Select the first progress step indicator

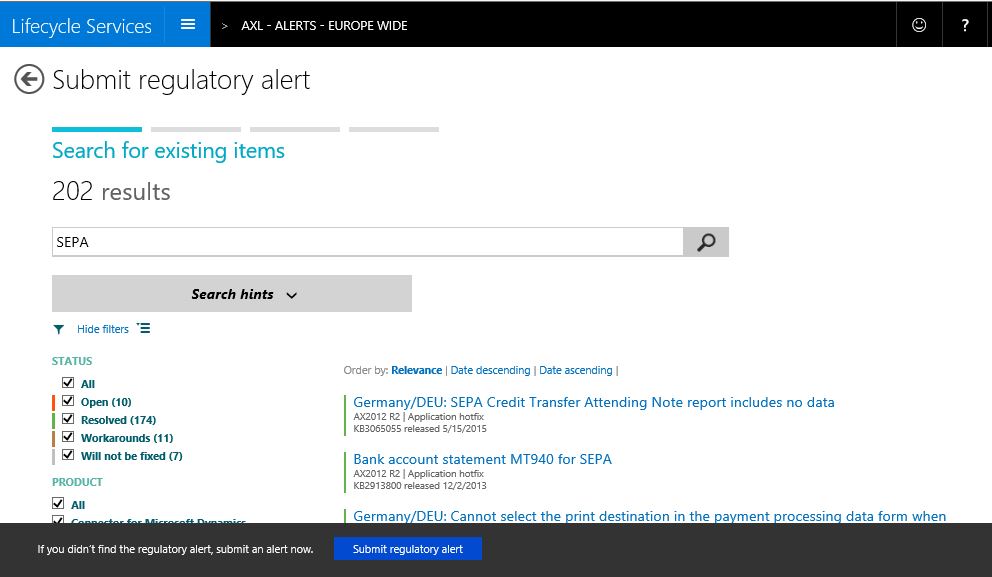pyautogui.click(x=96, y=130)
